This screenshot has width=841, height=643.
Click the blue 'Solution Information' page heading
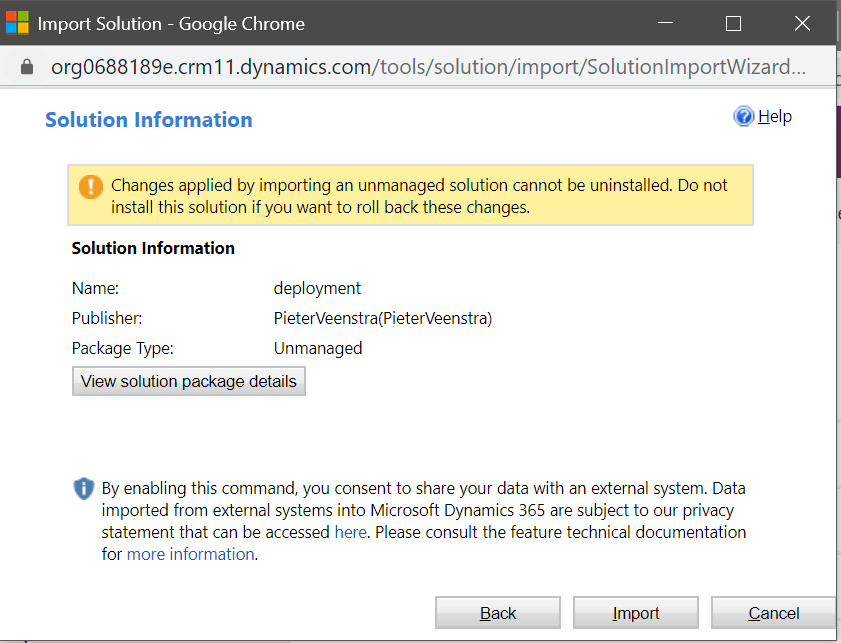[149, 120]
